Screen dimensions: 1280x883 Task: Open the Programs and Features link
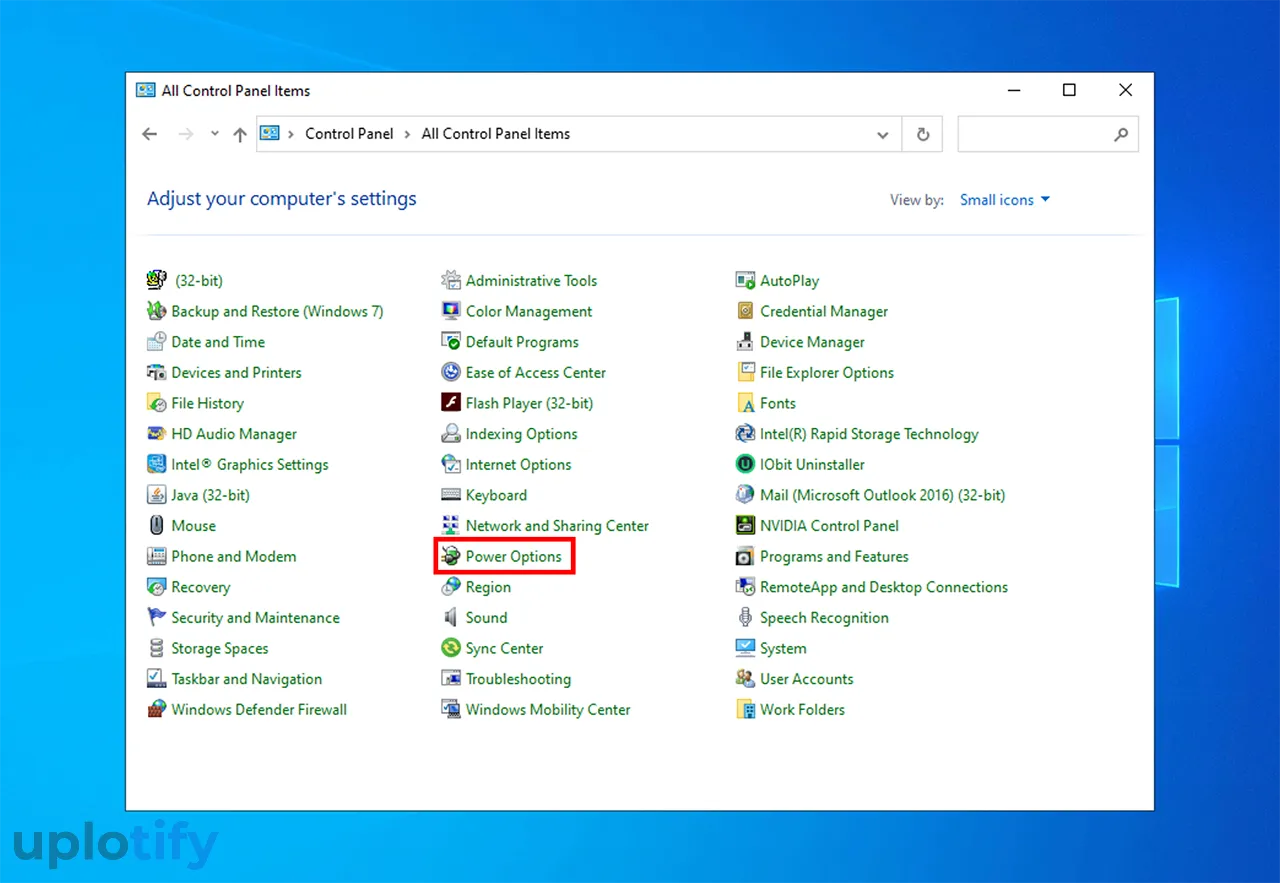834,557
